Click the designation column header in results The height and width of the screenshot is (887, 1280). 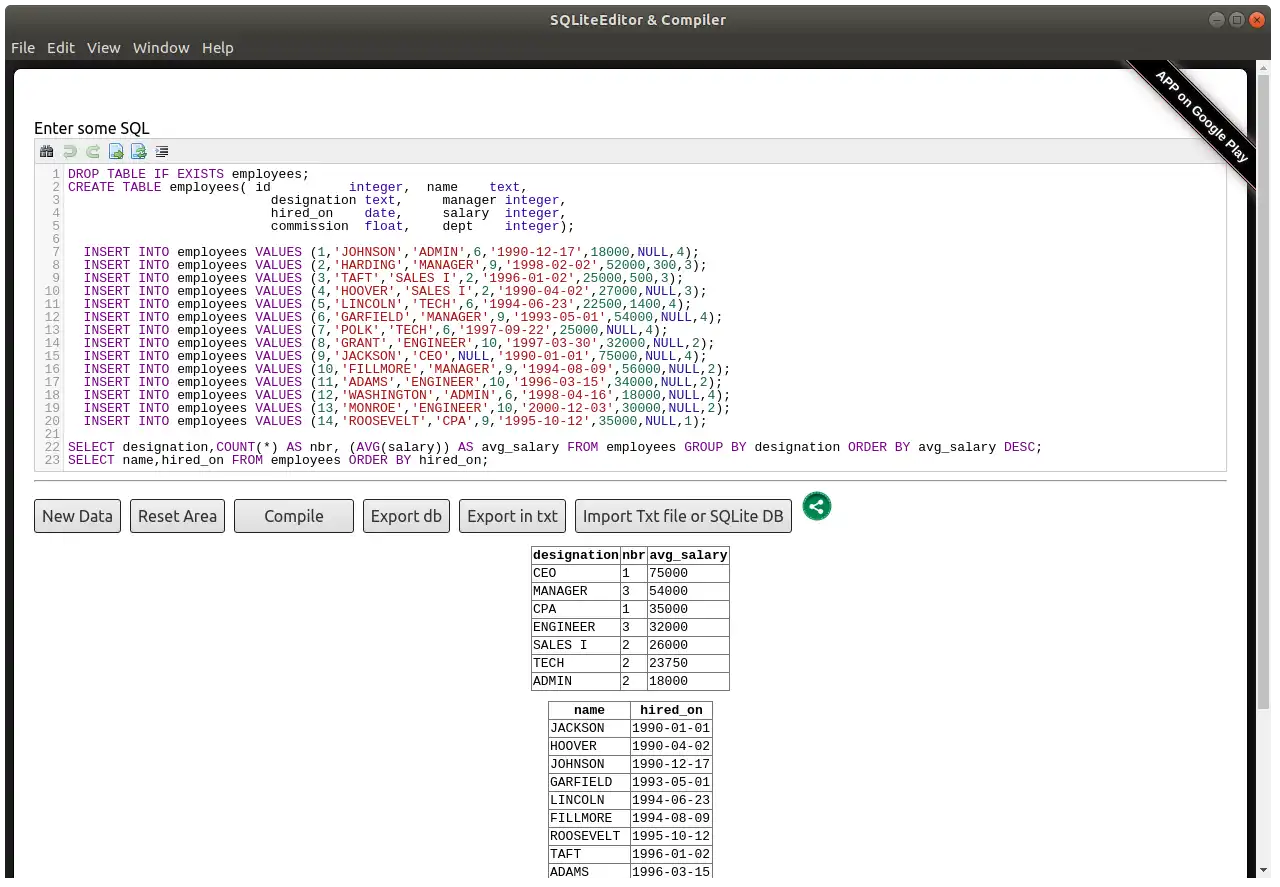coord(576,555)
